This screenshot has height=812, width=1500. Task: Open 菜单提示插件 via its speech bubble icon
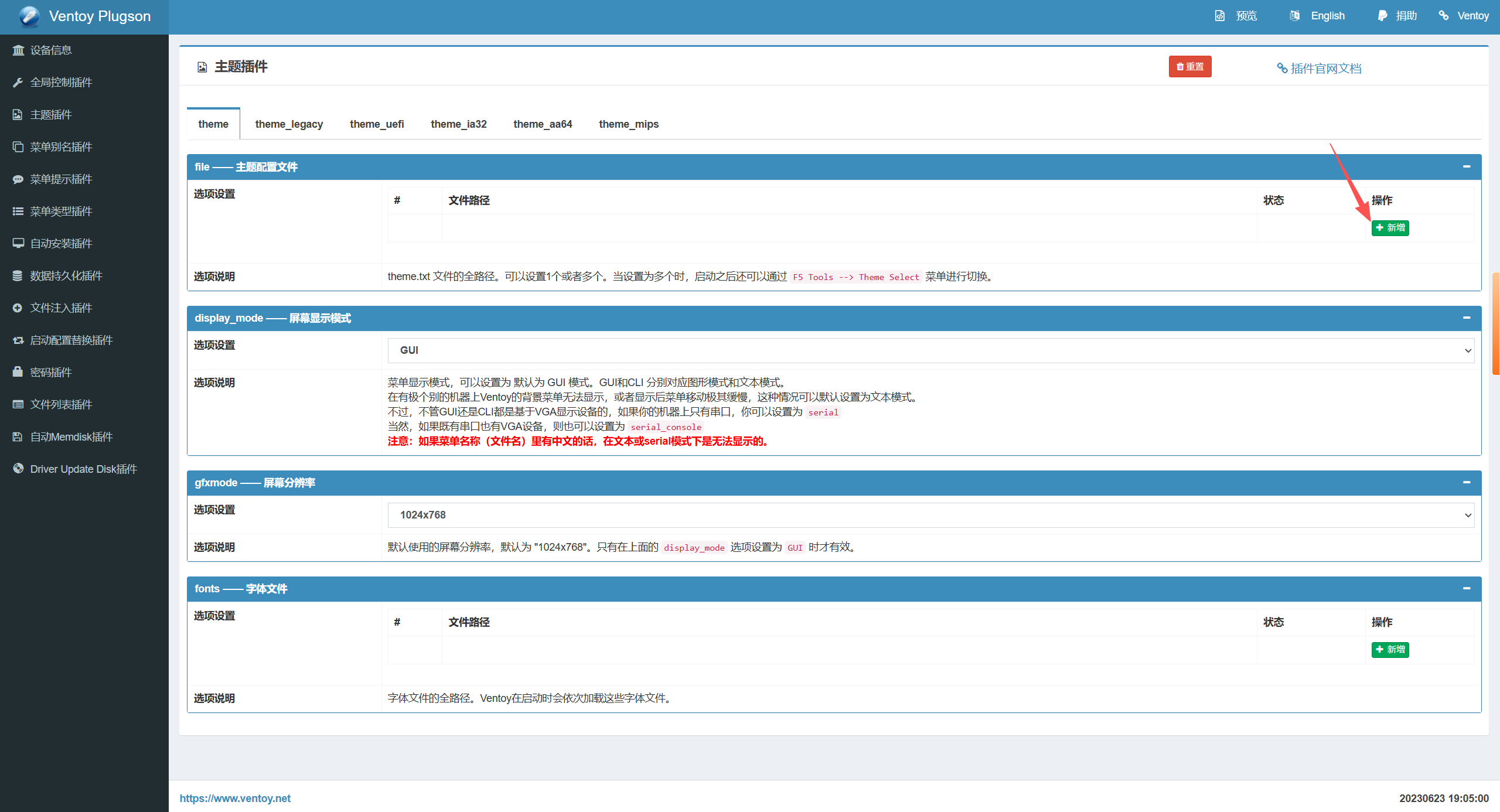pyautogui.click(x=18, y=179)
